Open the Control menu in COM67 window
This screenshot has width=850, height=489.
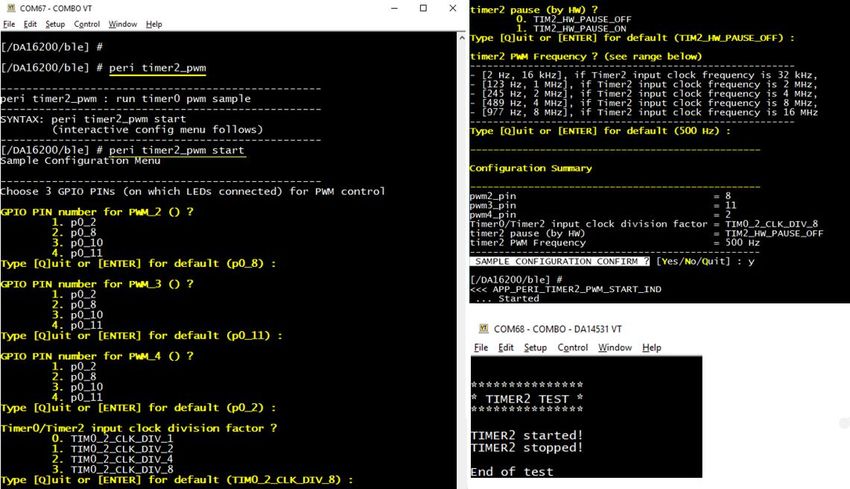coord(87,24)
